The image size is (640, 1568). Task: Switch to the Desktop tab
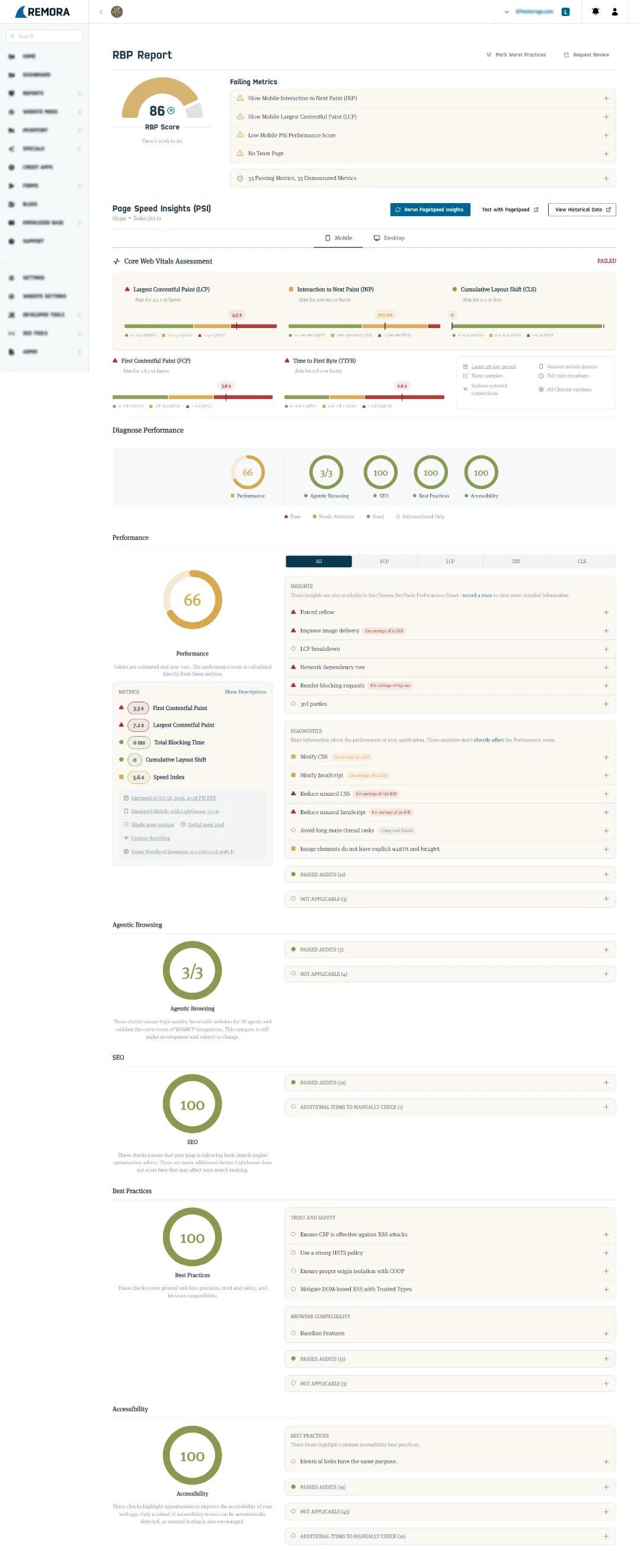click(389, 238)
